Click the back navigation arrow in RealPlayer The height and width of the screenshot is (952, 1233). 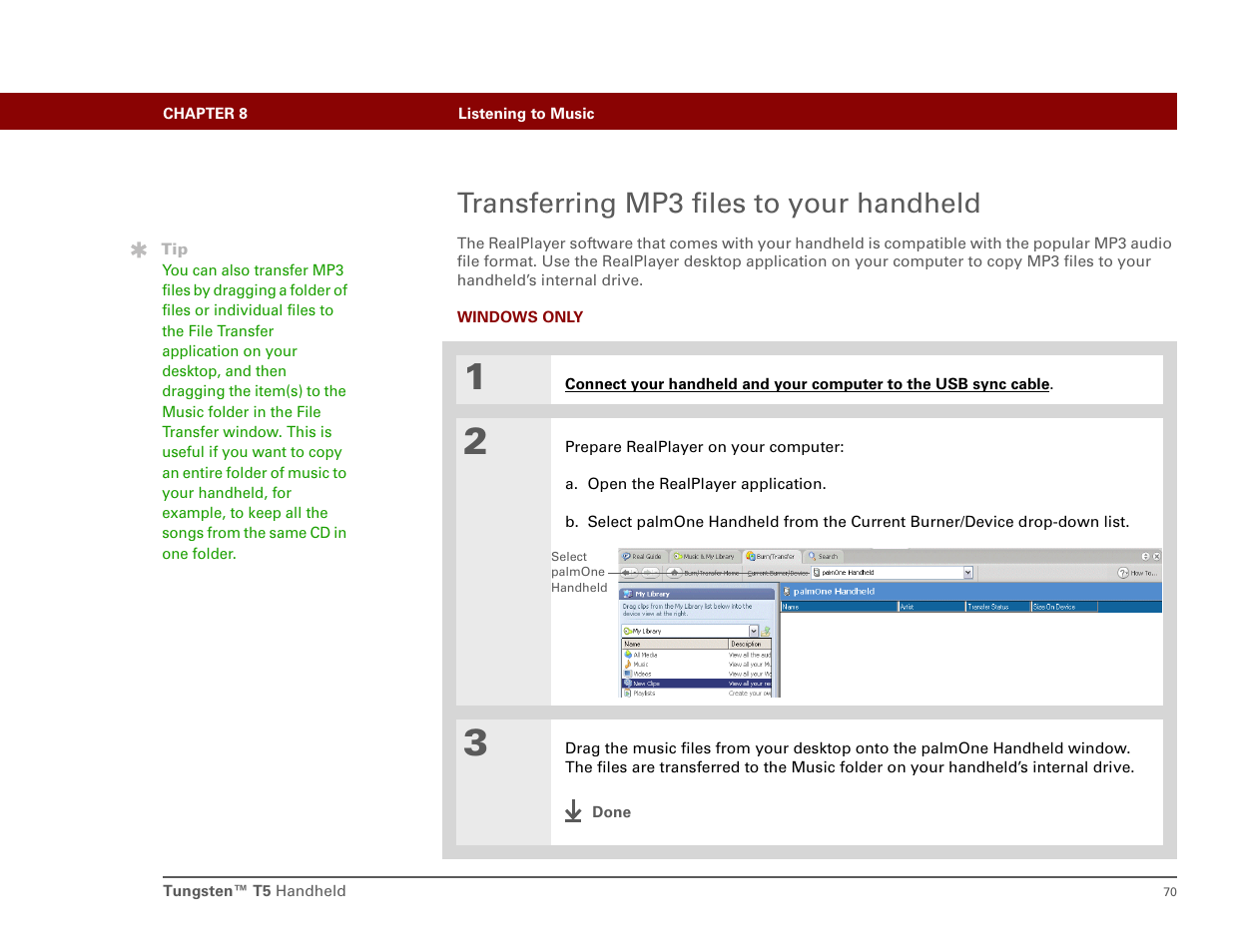pos(629,573)
